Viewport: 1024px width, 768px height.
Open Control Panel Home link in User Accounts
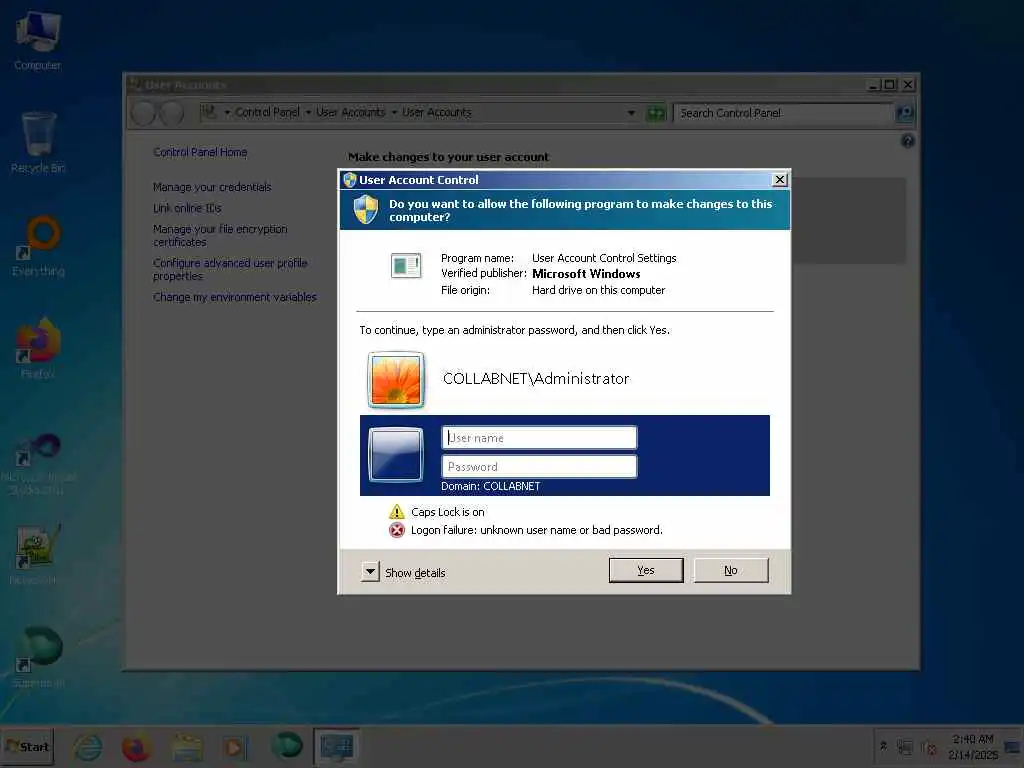[x=200, y=152]
